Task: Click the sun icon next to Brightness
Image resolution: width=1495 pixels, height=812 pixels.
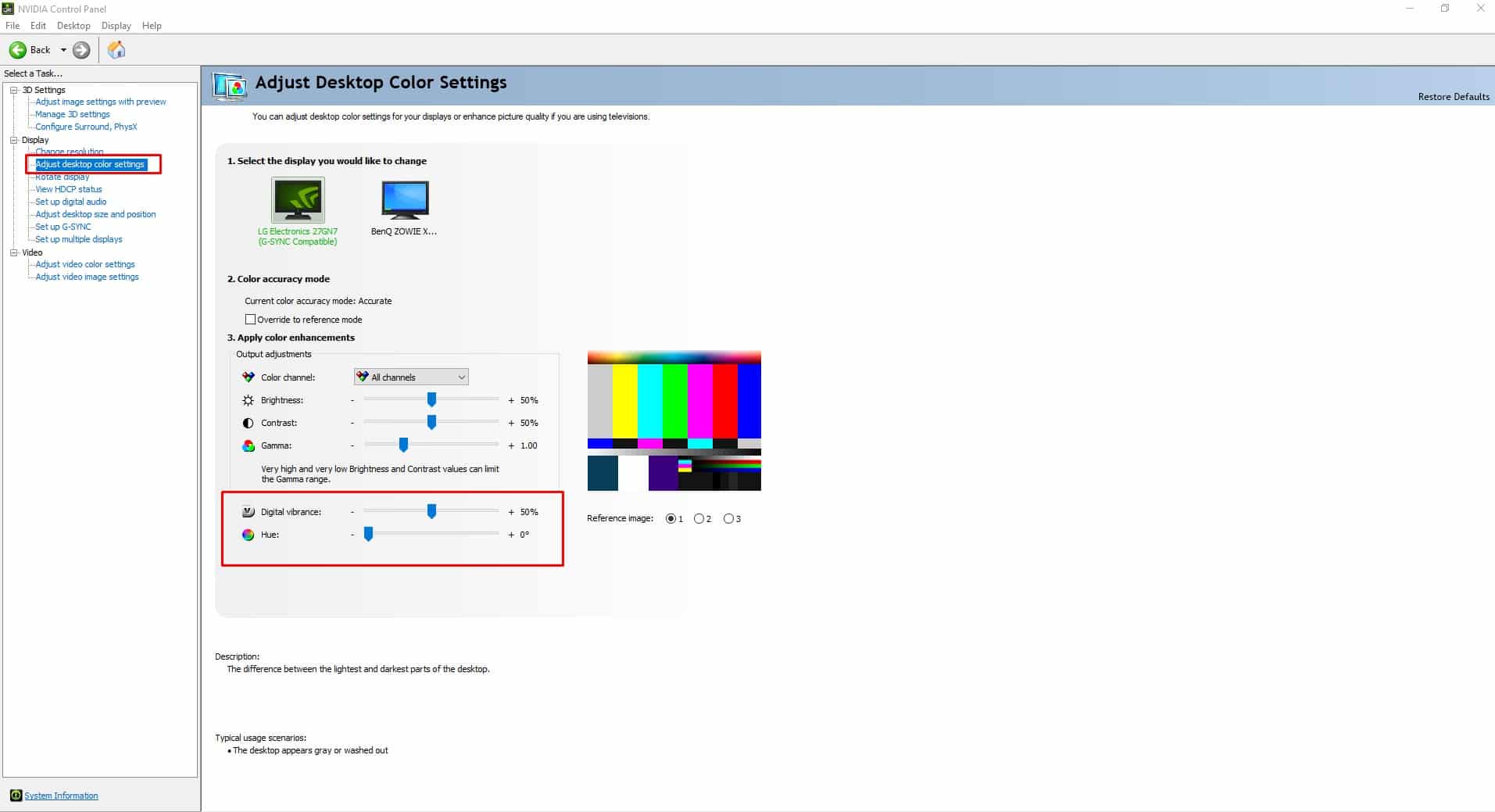Action: pos(248,399)
